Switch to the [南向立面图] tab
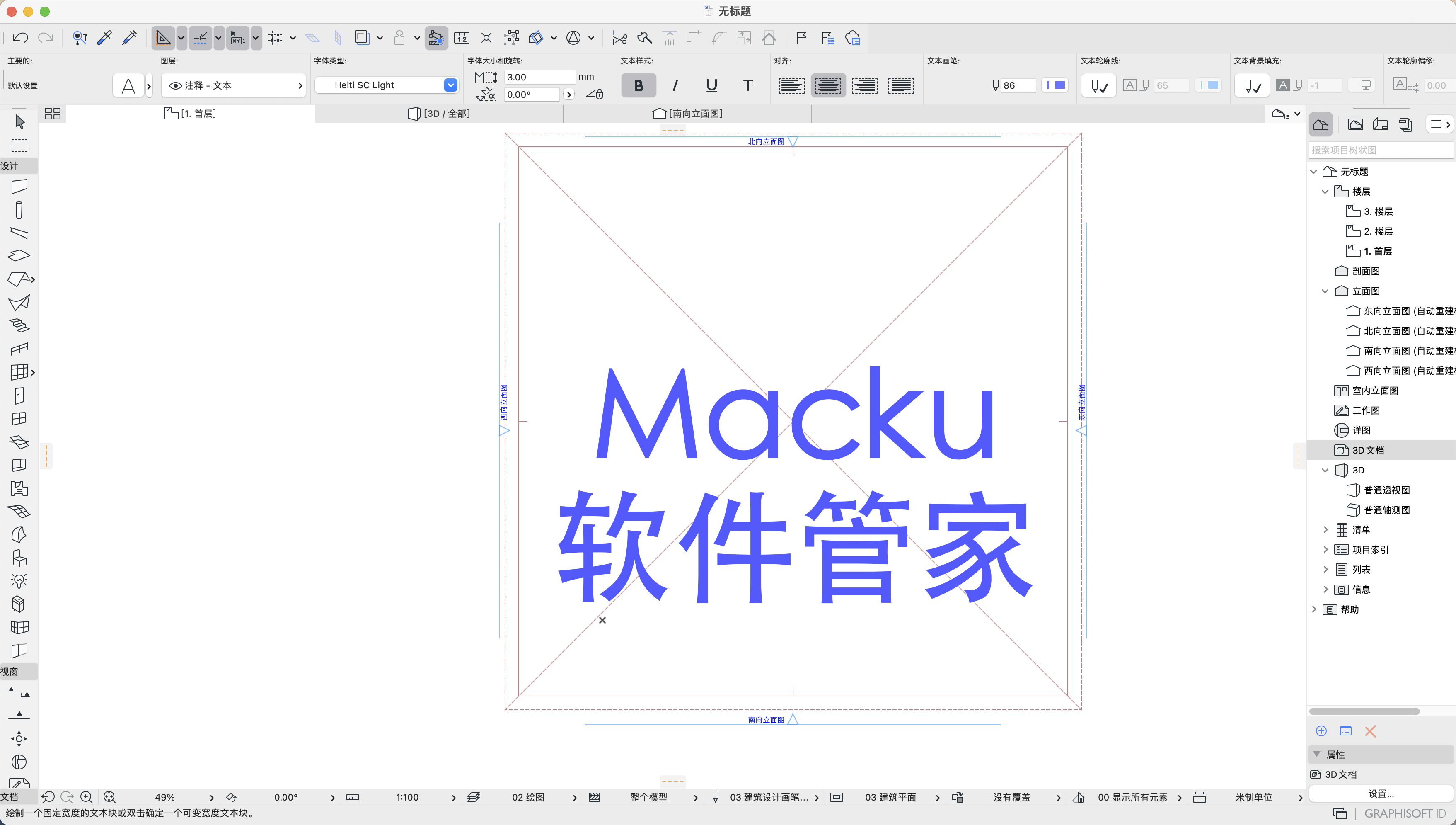 pos(687,113)
